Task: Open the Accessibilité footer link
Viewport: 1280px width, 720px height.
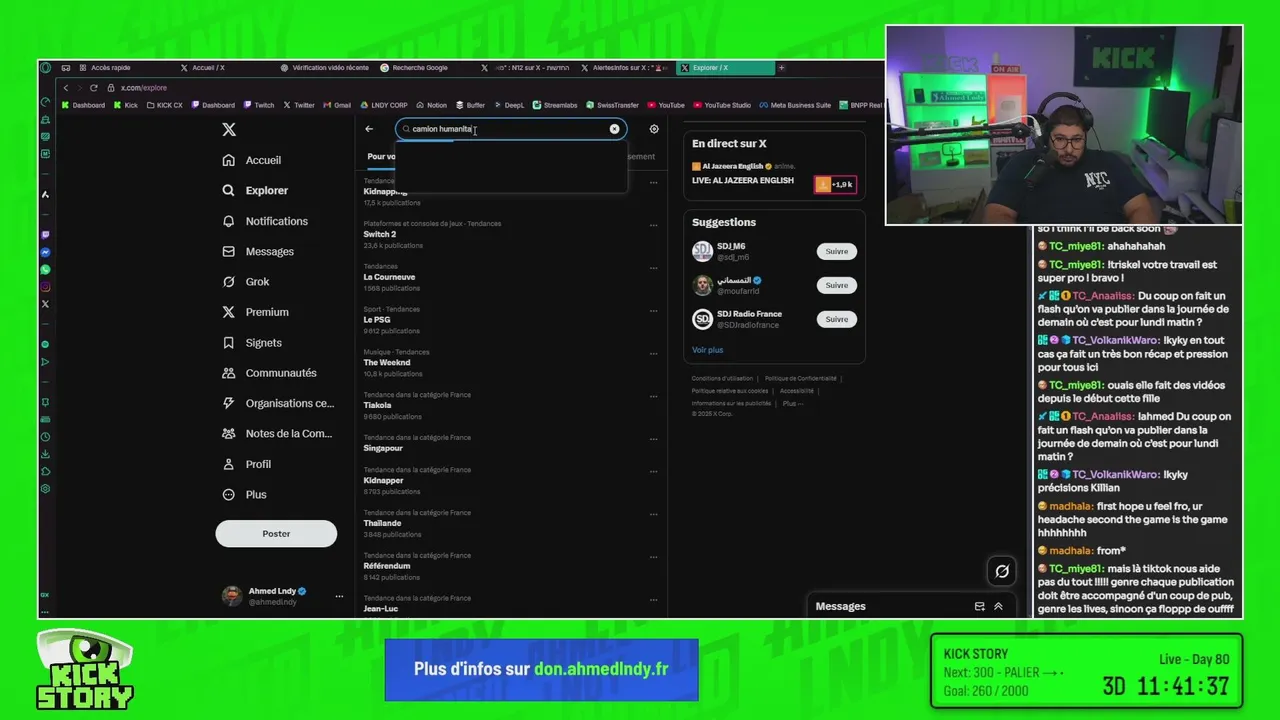Action: tap(797, 391)
